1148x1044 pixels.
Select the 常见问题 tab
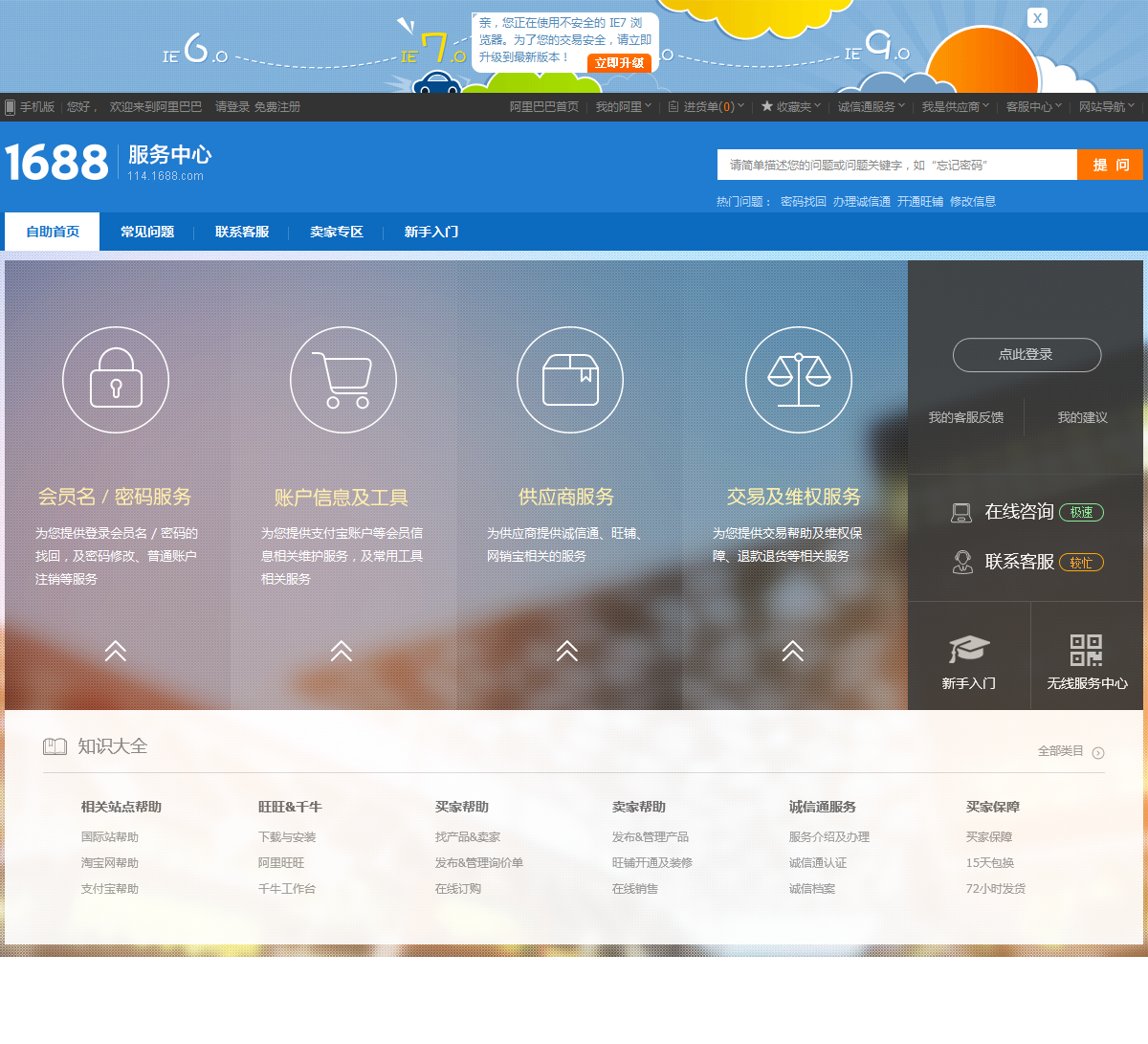(147, 232)
